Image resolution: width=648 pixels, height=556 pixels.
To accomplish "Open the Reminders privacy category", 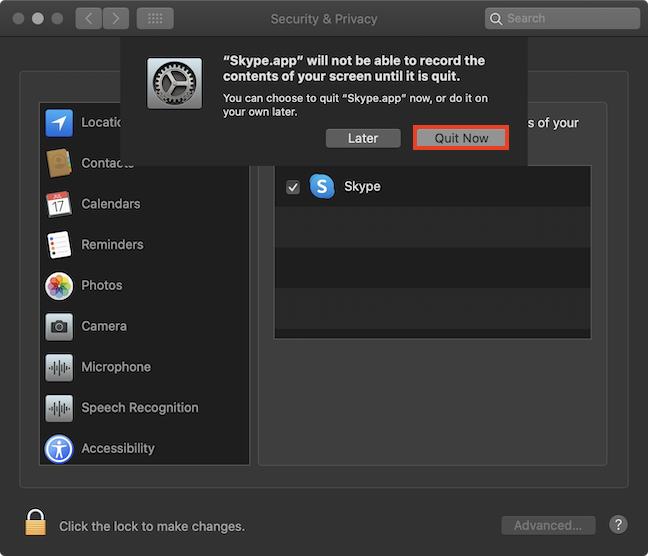I will pyautogui.click(x=144, y=245).
